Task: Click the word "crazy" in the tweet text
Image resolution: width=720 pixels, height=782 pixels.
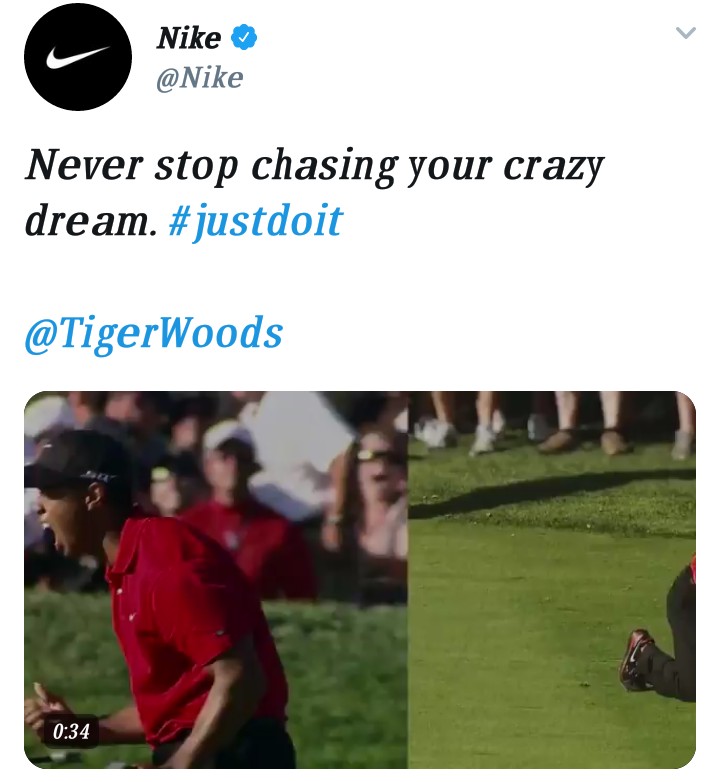Action: point(554,167)
